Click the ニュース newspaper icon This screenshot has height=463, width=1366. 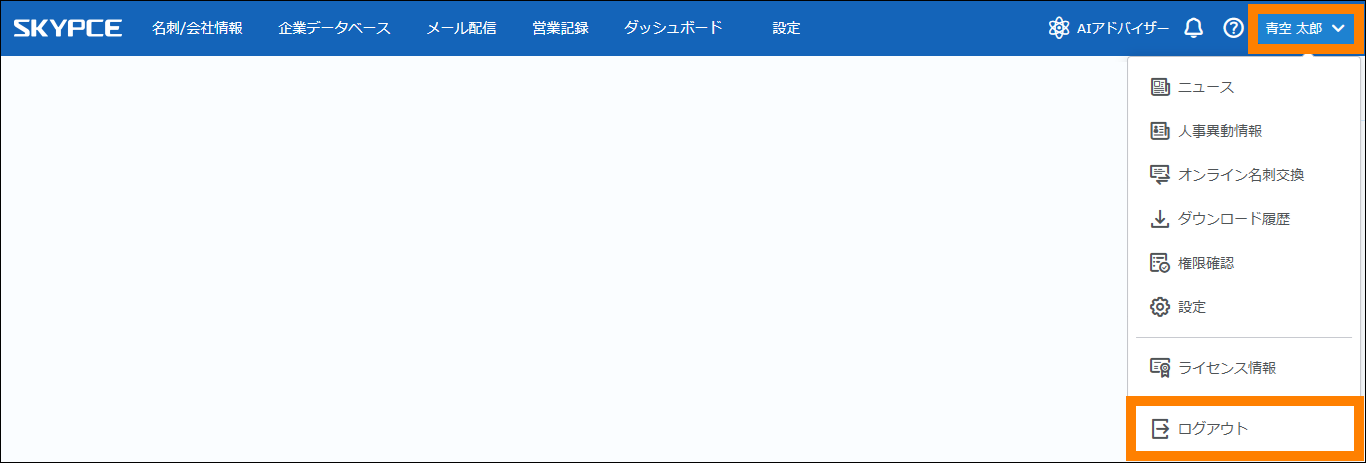(x=1160, y=87)
